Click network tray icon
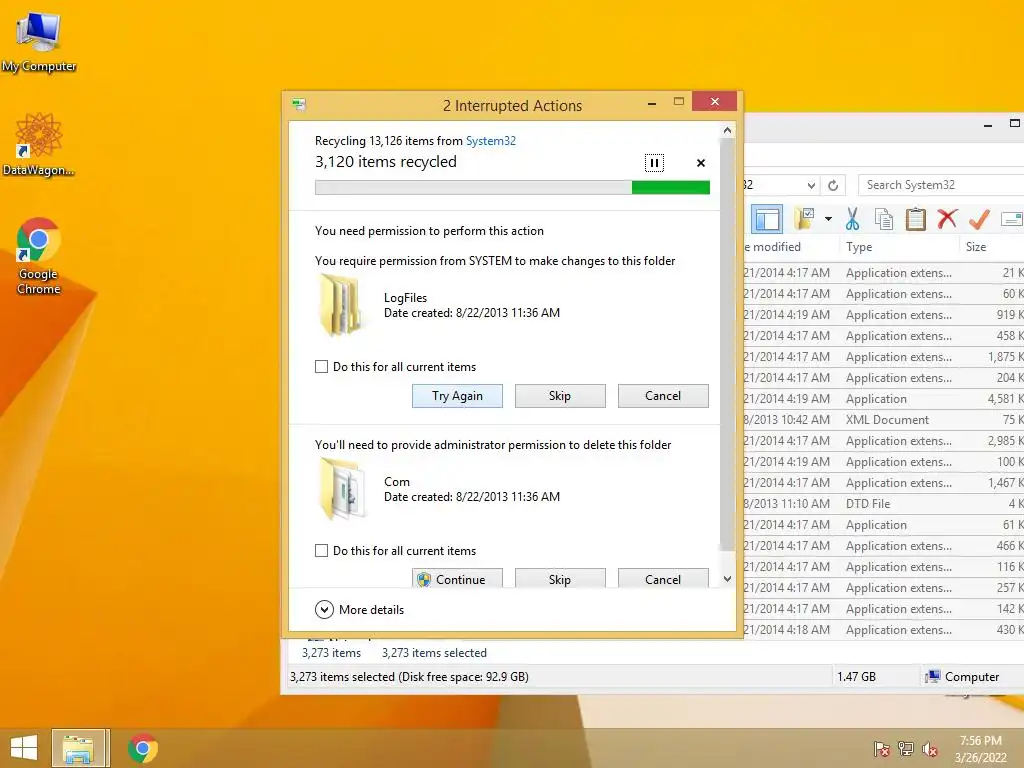 click(x=906, y=749)
